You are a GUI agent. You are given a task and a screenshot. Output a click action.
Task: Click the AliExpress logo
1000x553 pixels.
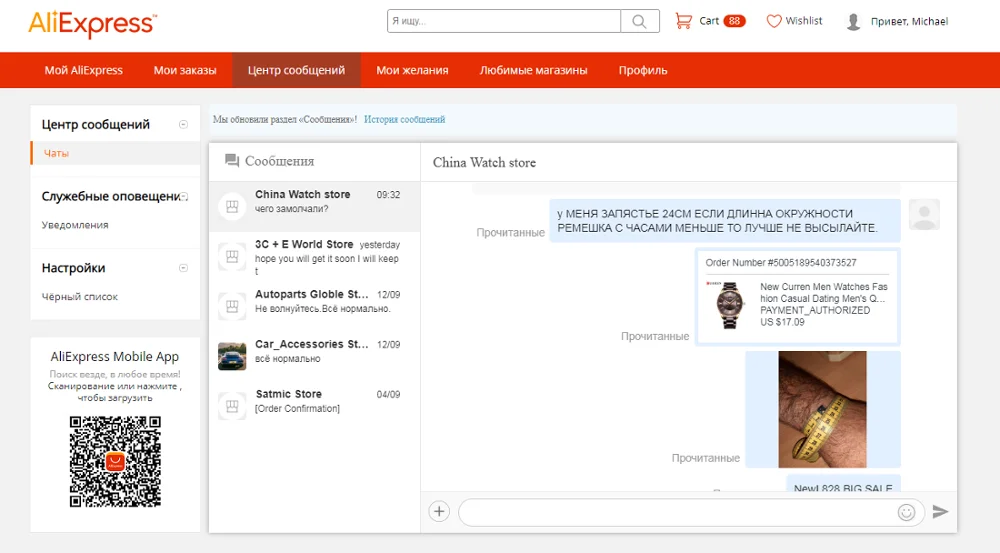click(x=92, y=24)
